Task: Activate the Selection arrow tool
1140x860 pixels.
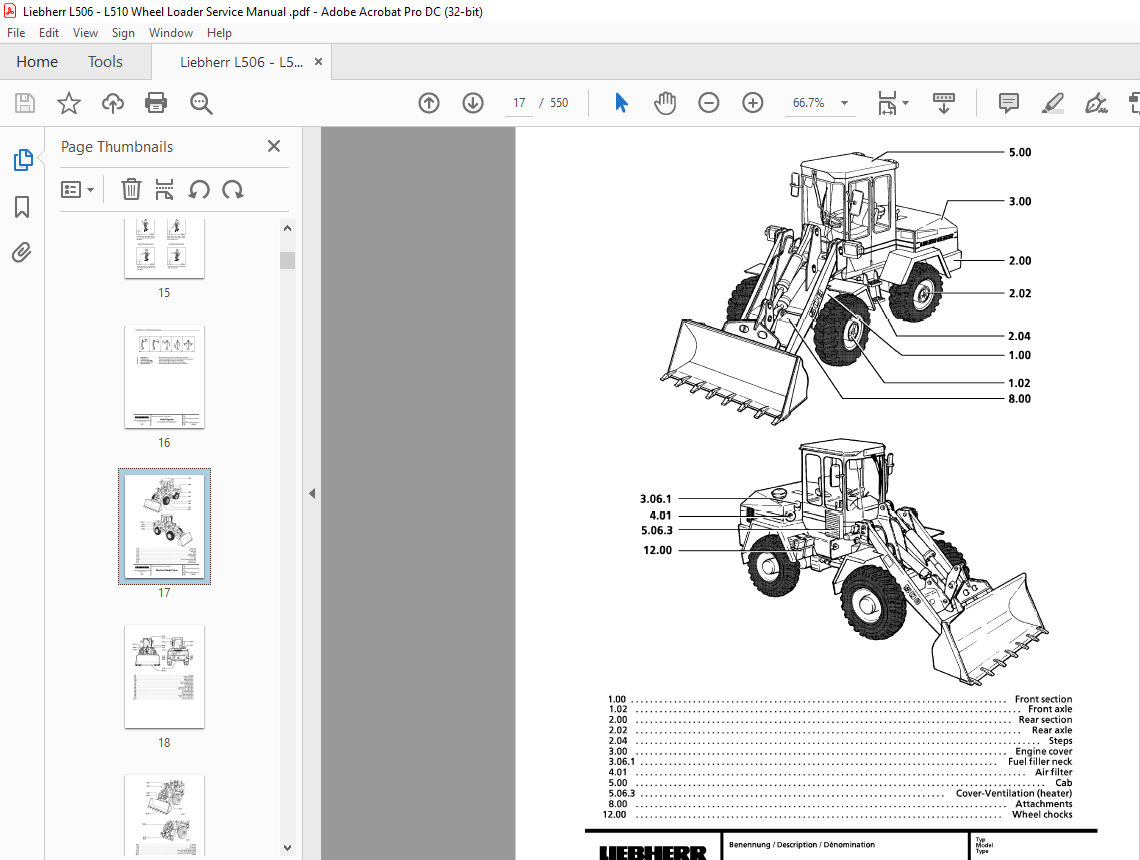Action: point(621,103)
